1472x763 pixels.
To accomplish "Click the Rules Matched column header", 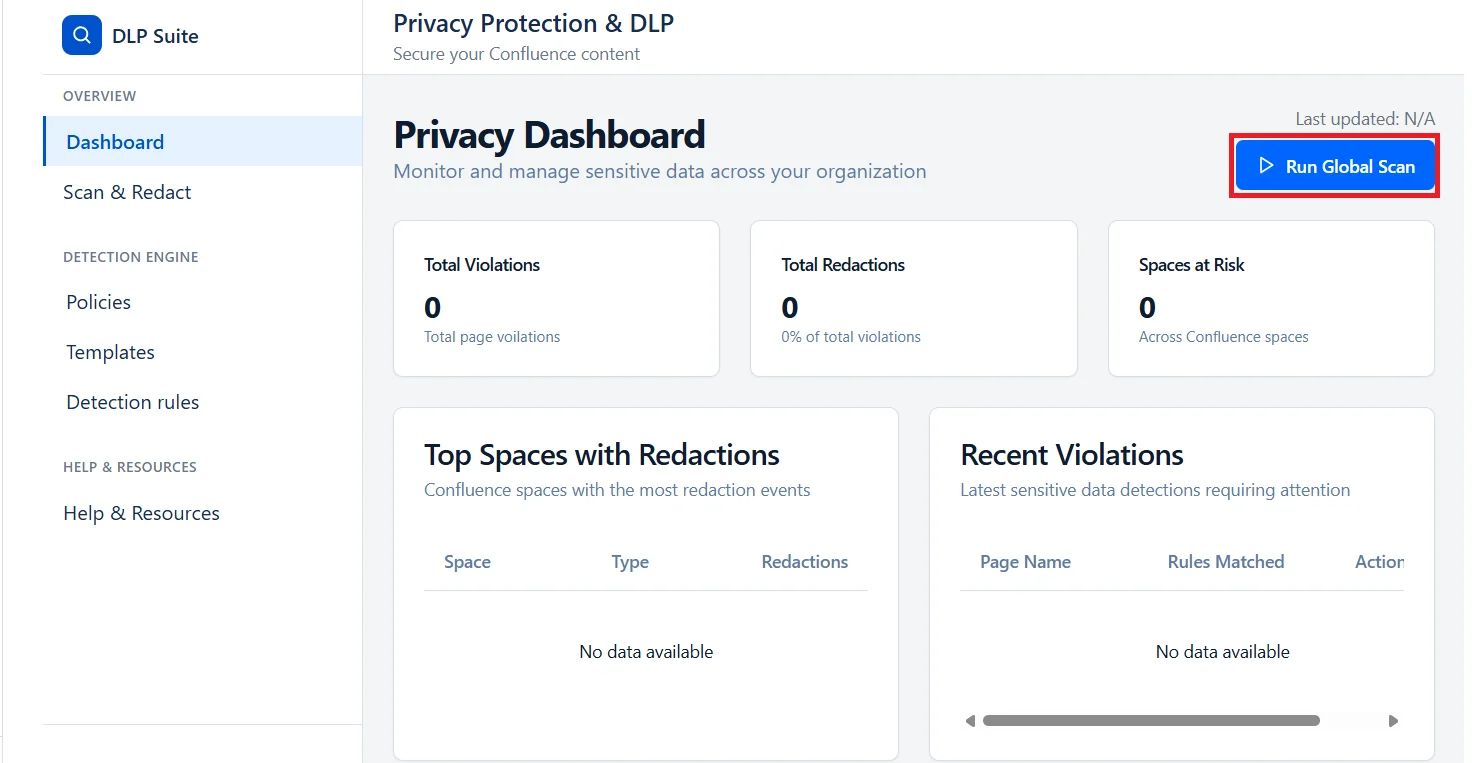I will pos(1225,562).
